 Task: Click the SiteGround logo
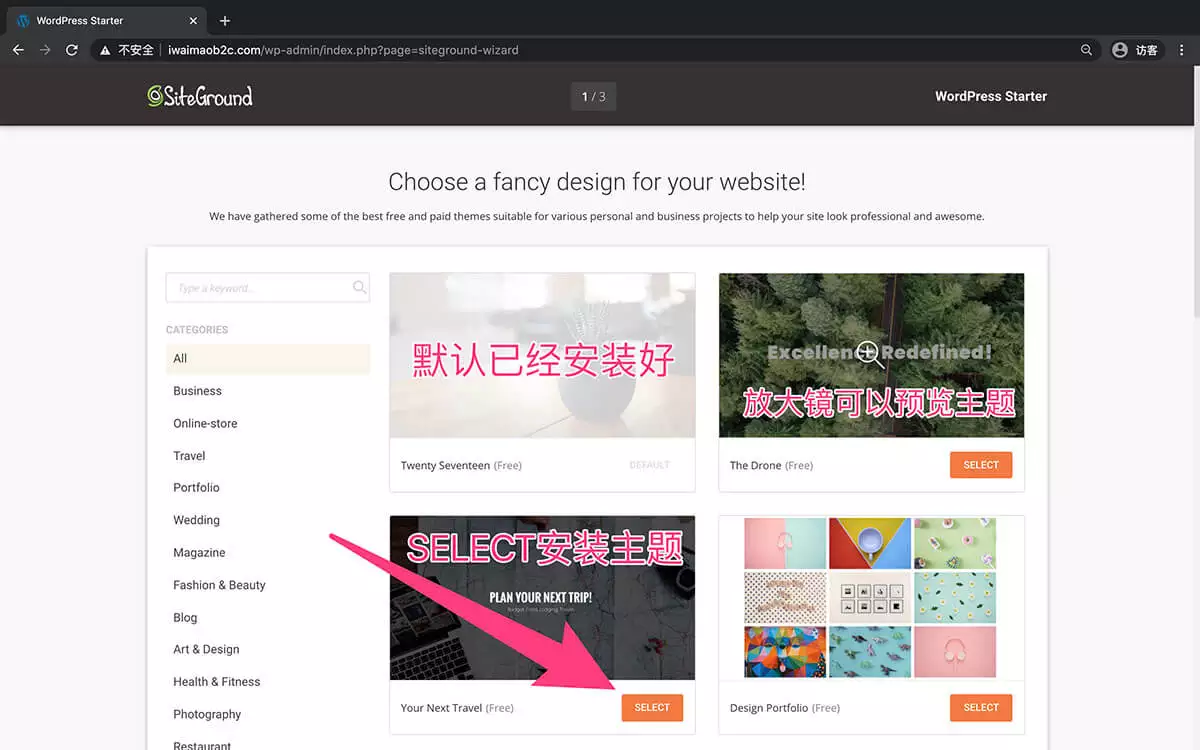(199, 95)
